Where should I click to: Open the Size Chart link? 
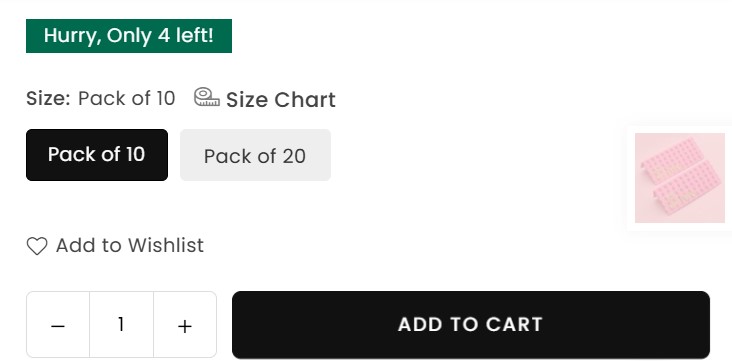(281, 100)
